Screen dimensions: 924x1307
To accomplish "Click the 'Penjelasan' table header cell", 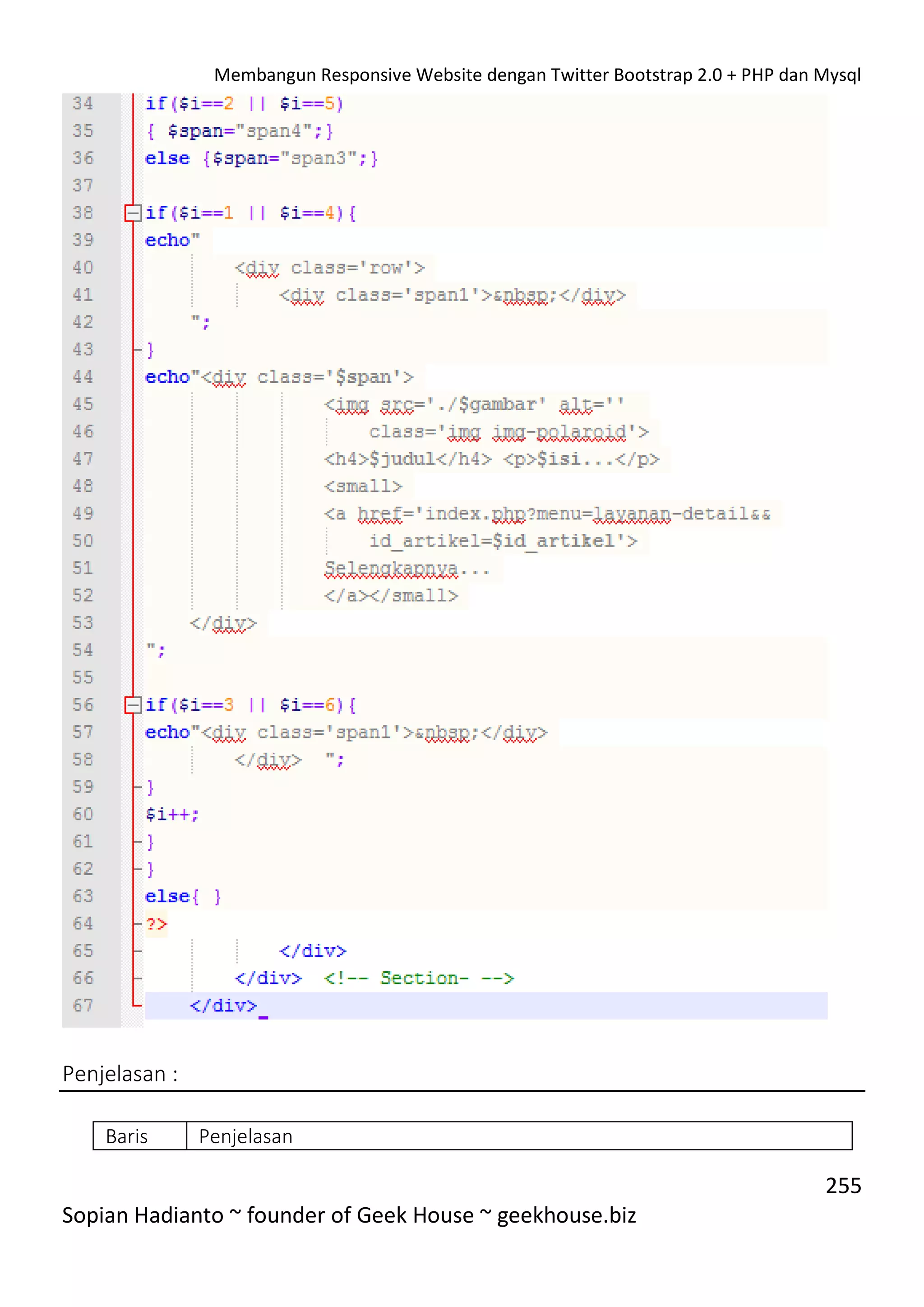I will point(519,1136).
